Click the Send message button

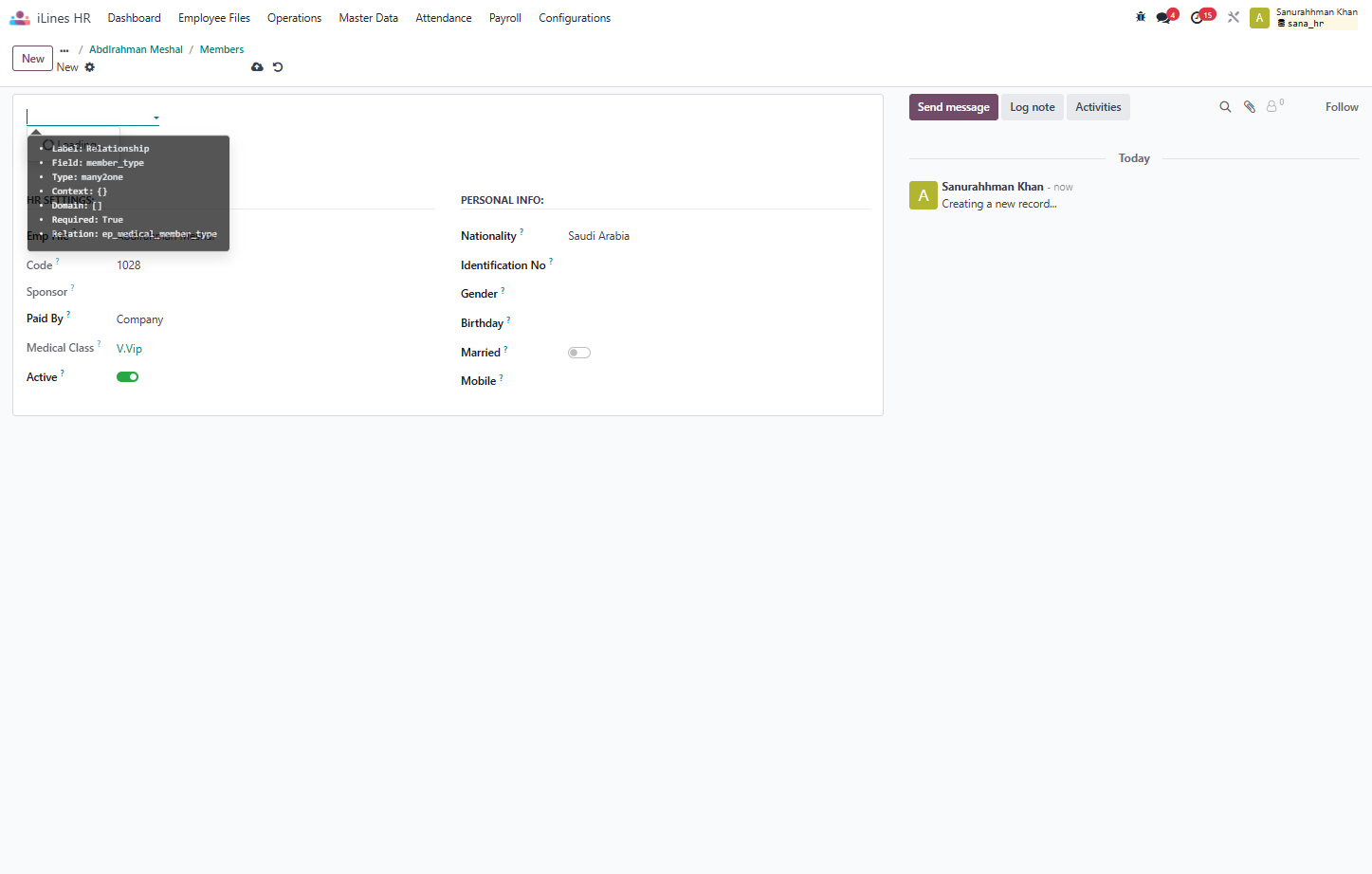click(x=953, y=107)
